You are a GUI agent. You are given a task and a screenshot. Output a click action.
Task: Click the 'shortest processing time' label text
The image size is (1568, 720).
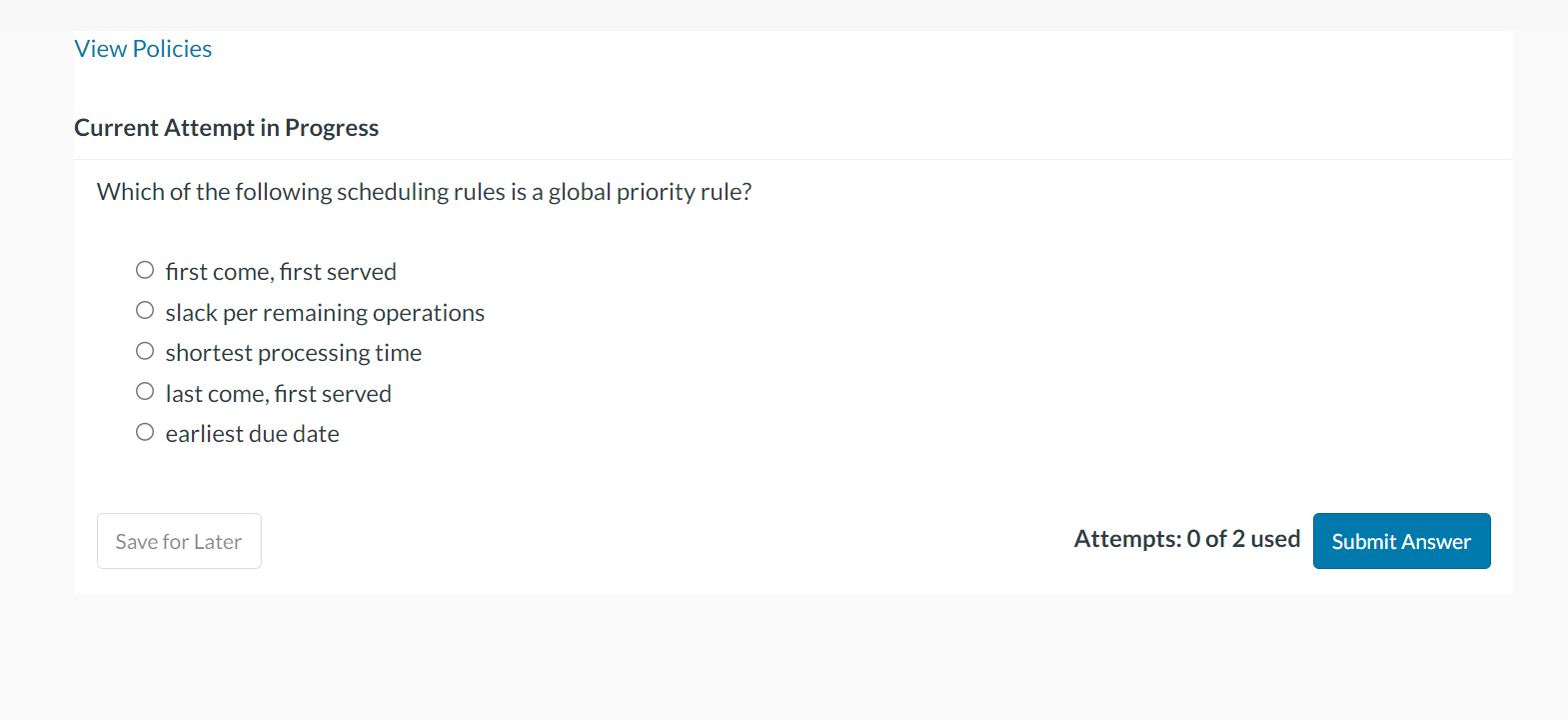[x=293, y=353]
